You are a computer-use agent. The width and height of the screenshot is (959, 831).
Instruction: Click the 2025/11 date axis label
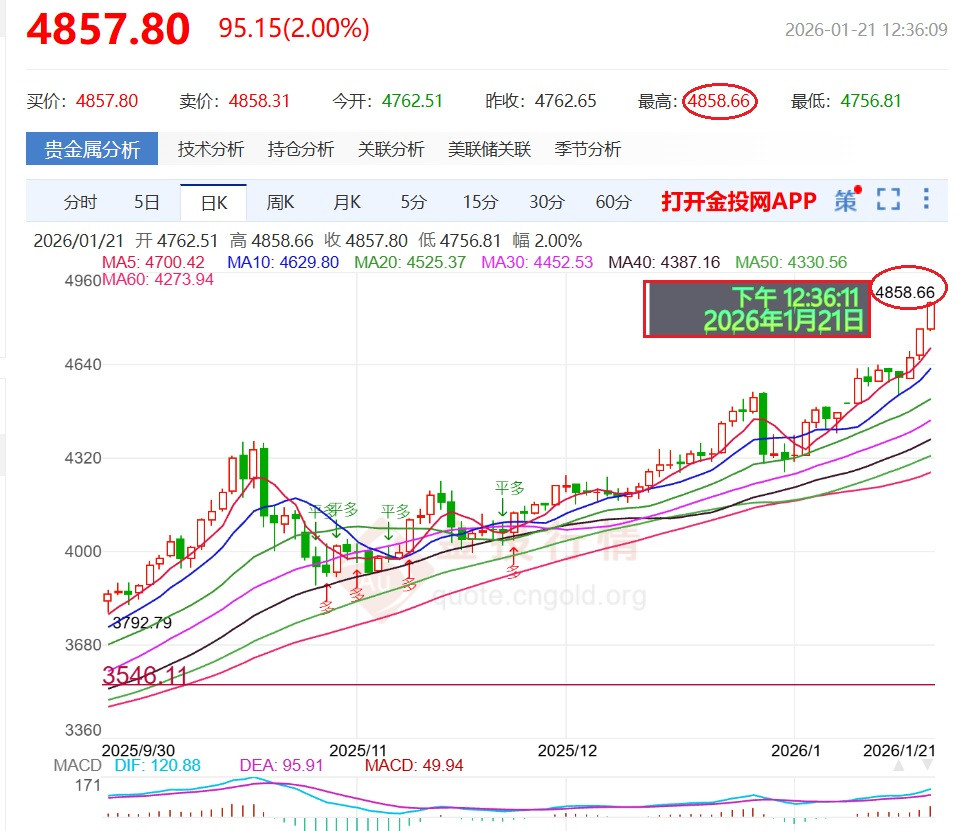(358, 750)
